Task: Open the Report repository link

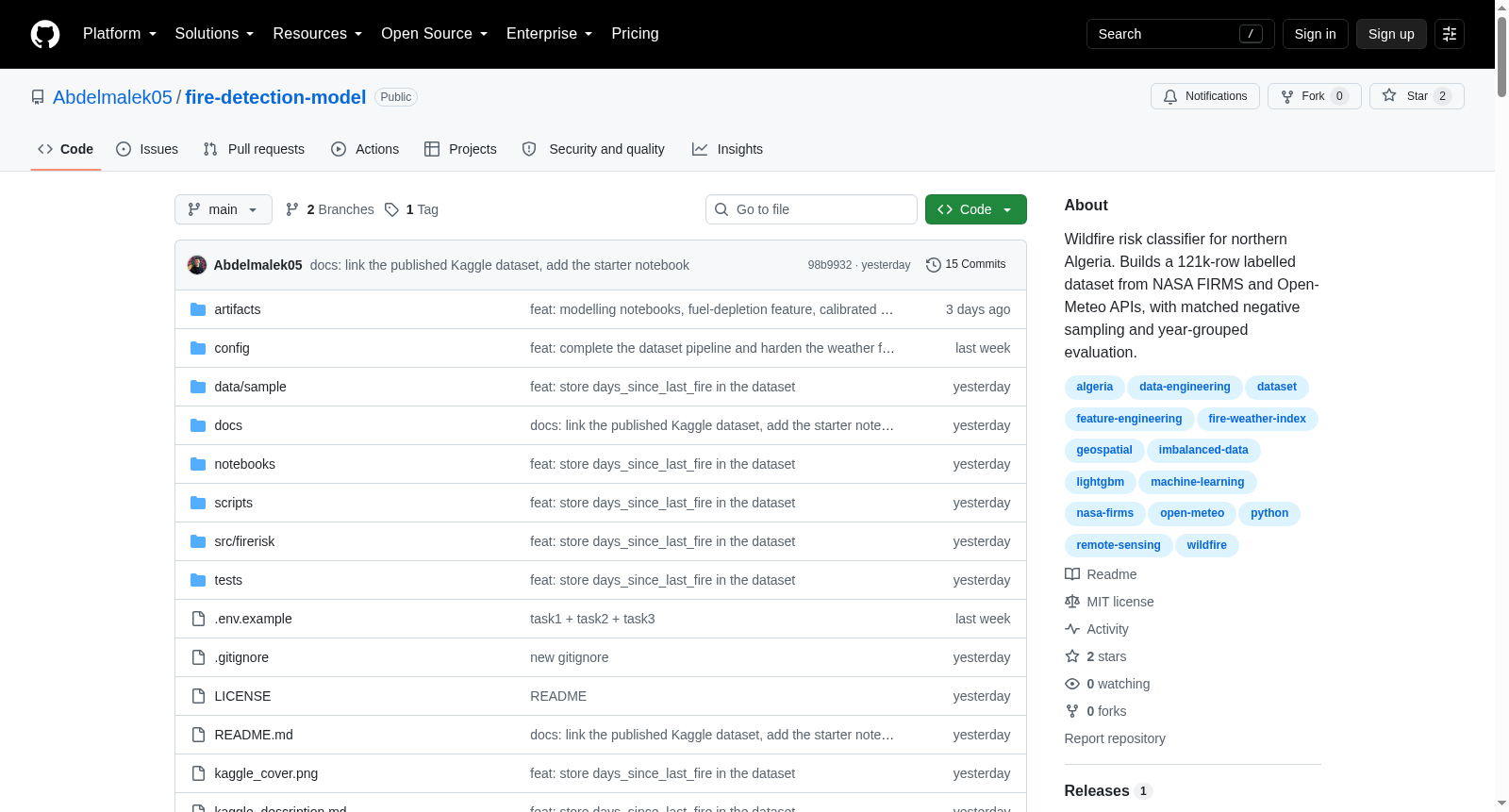Action: click(x=1115, y=738)
